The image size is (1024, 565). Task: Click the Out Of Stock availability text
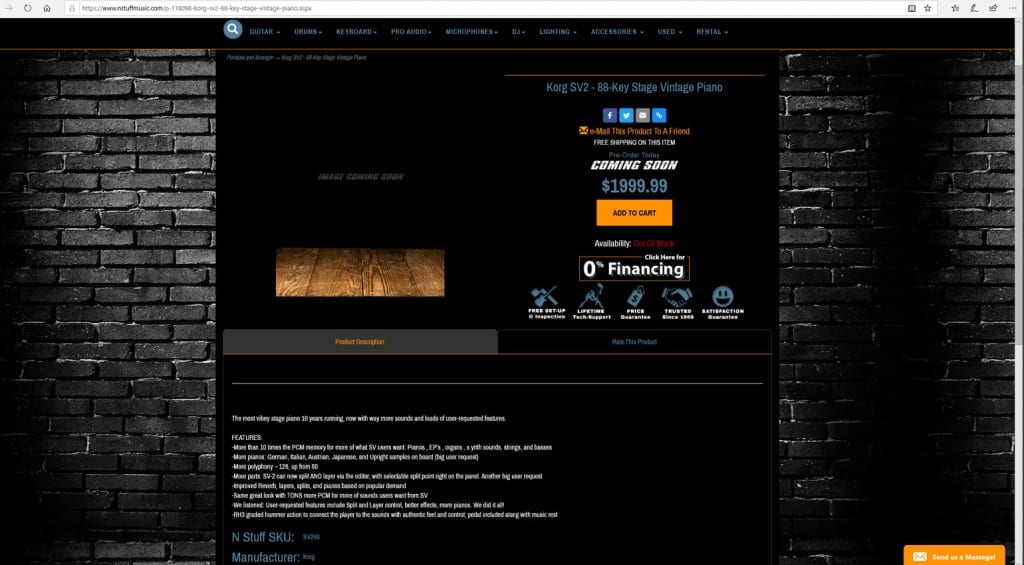point(654,244)
